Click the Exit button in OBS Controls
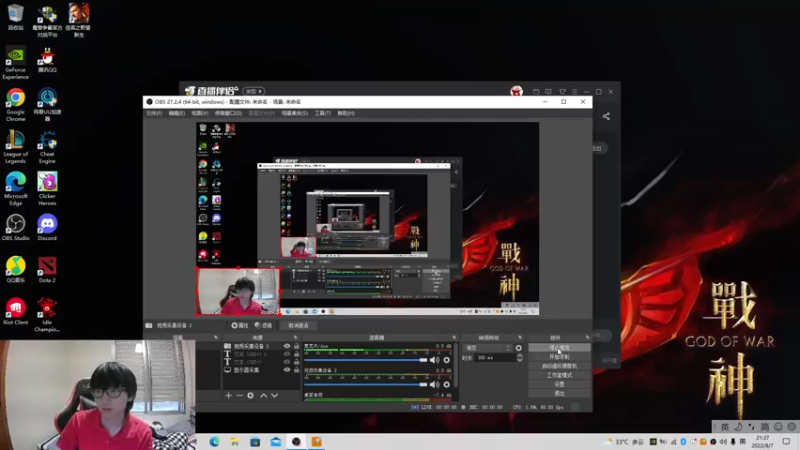 coord(559,393)
